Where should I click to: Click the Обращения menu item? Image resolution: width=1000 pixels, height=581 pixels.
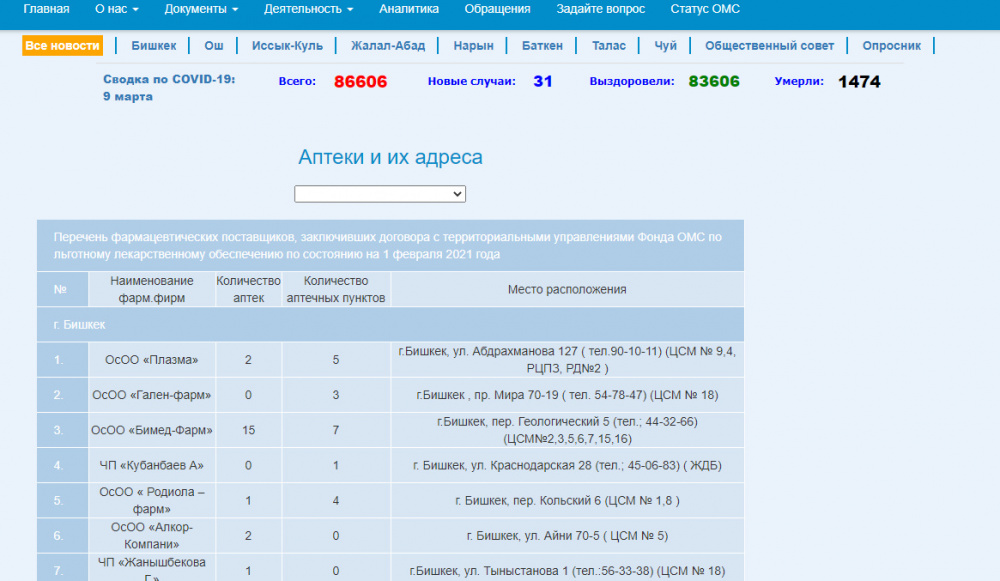point(497,9)
